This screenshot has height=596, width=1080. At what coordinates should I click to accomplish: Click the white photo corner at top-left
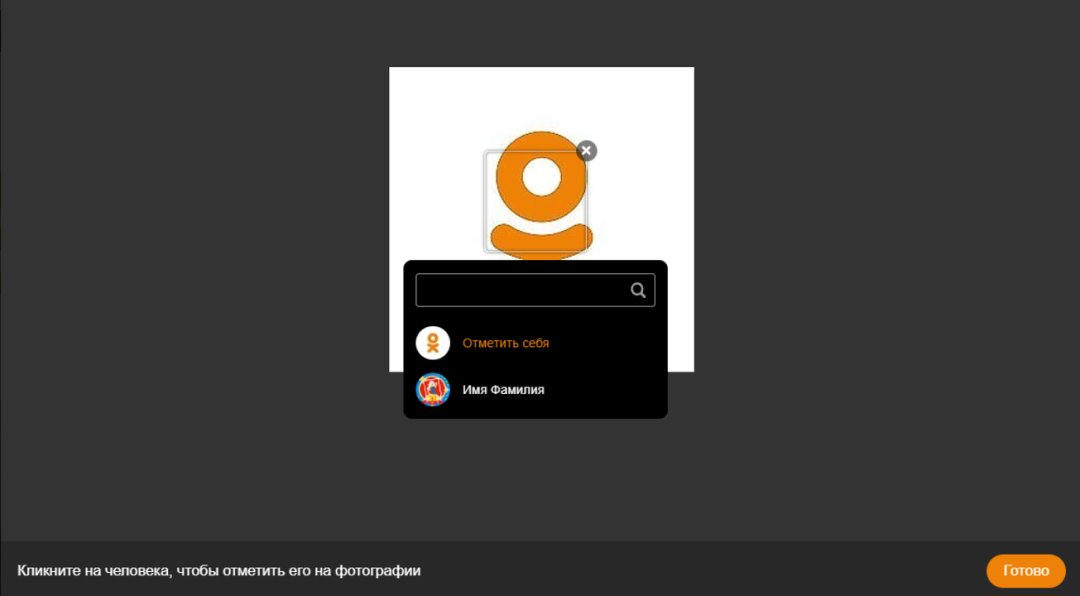point(402,80)
